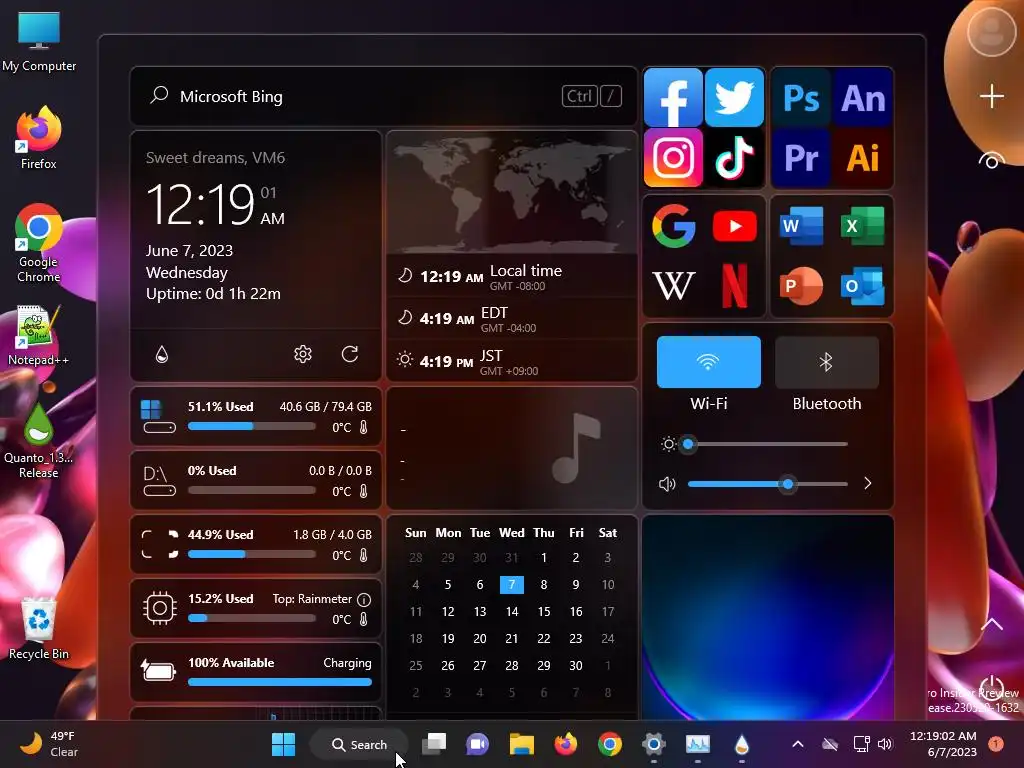Click the plus icon in right sidebar
The image size is (1024, 768).
(x=991, y=96)
